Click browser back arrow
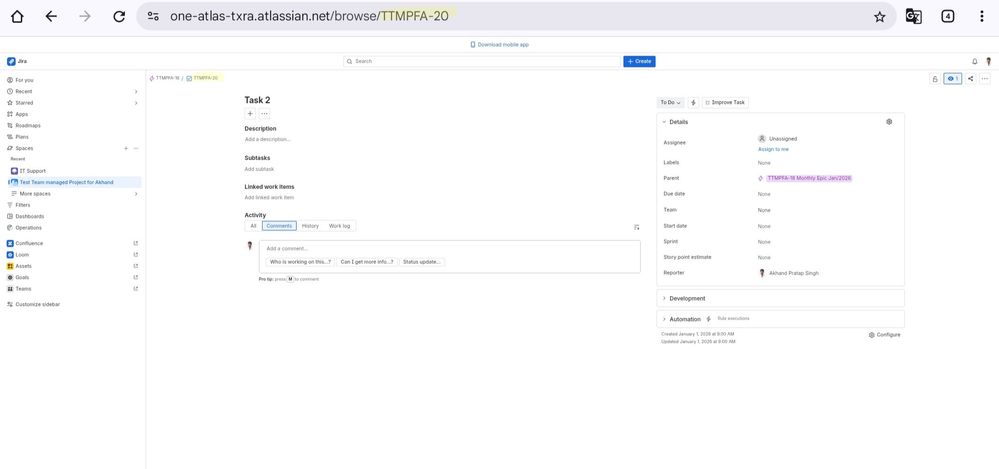Screen dimensions: 999x469 pyautogui.click(x=51, y=17)
